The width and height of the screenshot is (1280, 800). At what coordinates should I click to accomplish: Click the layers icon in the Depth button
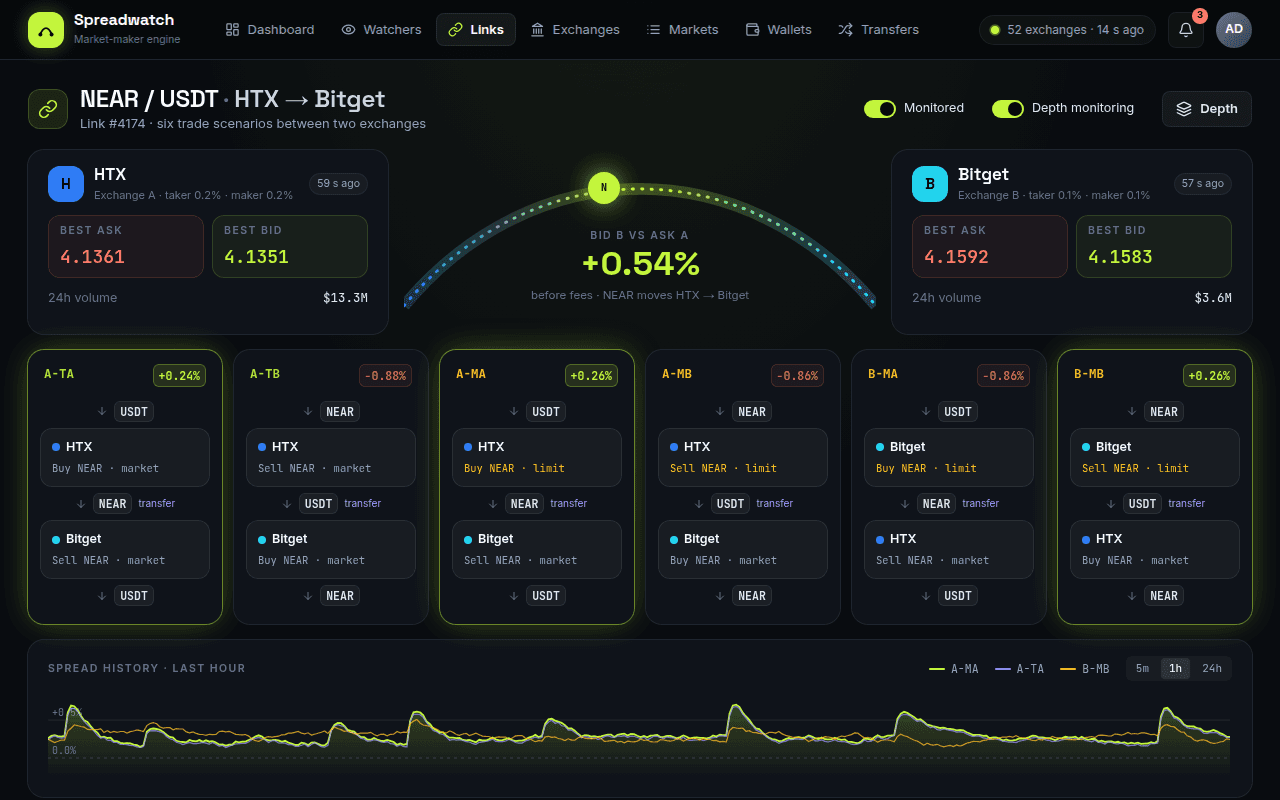tap(1184, 109)
